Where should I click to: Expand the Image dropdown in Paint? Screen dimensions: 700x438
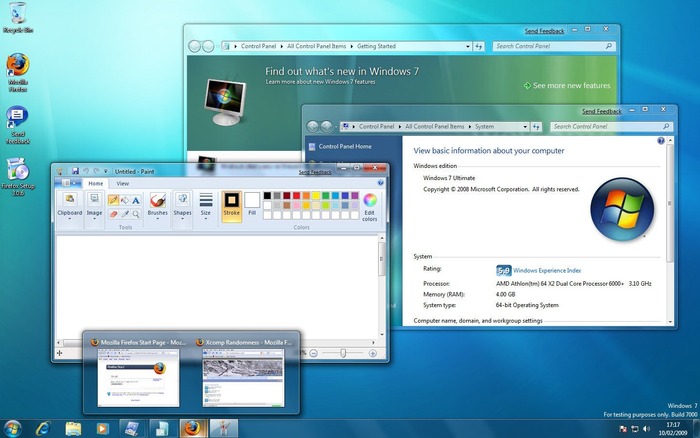94,209
